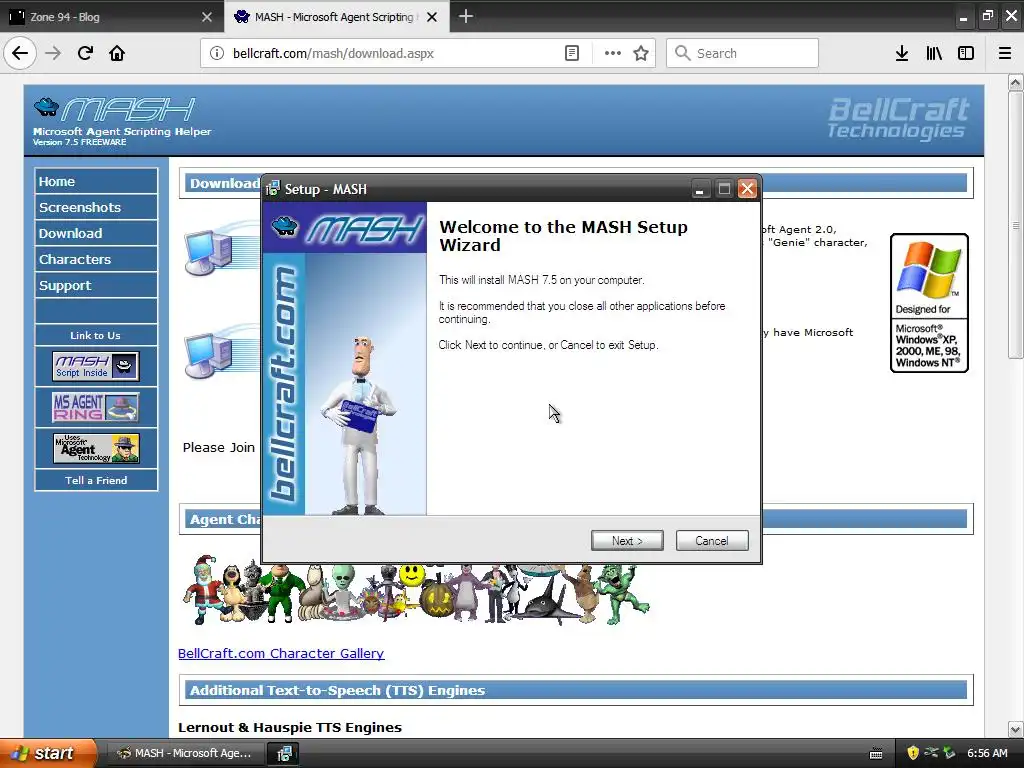The image size is (1024, 768).
Task: Restore down the browser window
Action: [987, 16]
